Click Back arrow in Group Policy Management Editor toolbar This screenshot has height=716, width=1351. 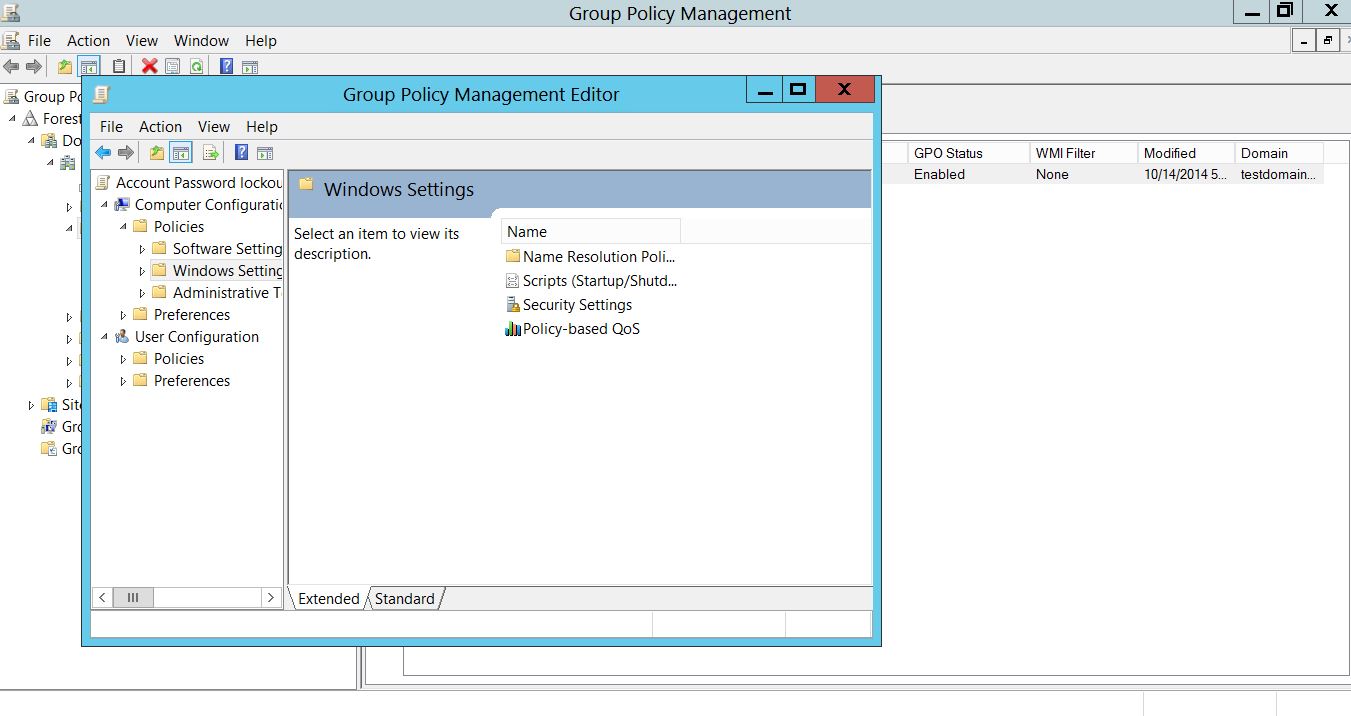102,153
